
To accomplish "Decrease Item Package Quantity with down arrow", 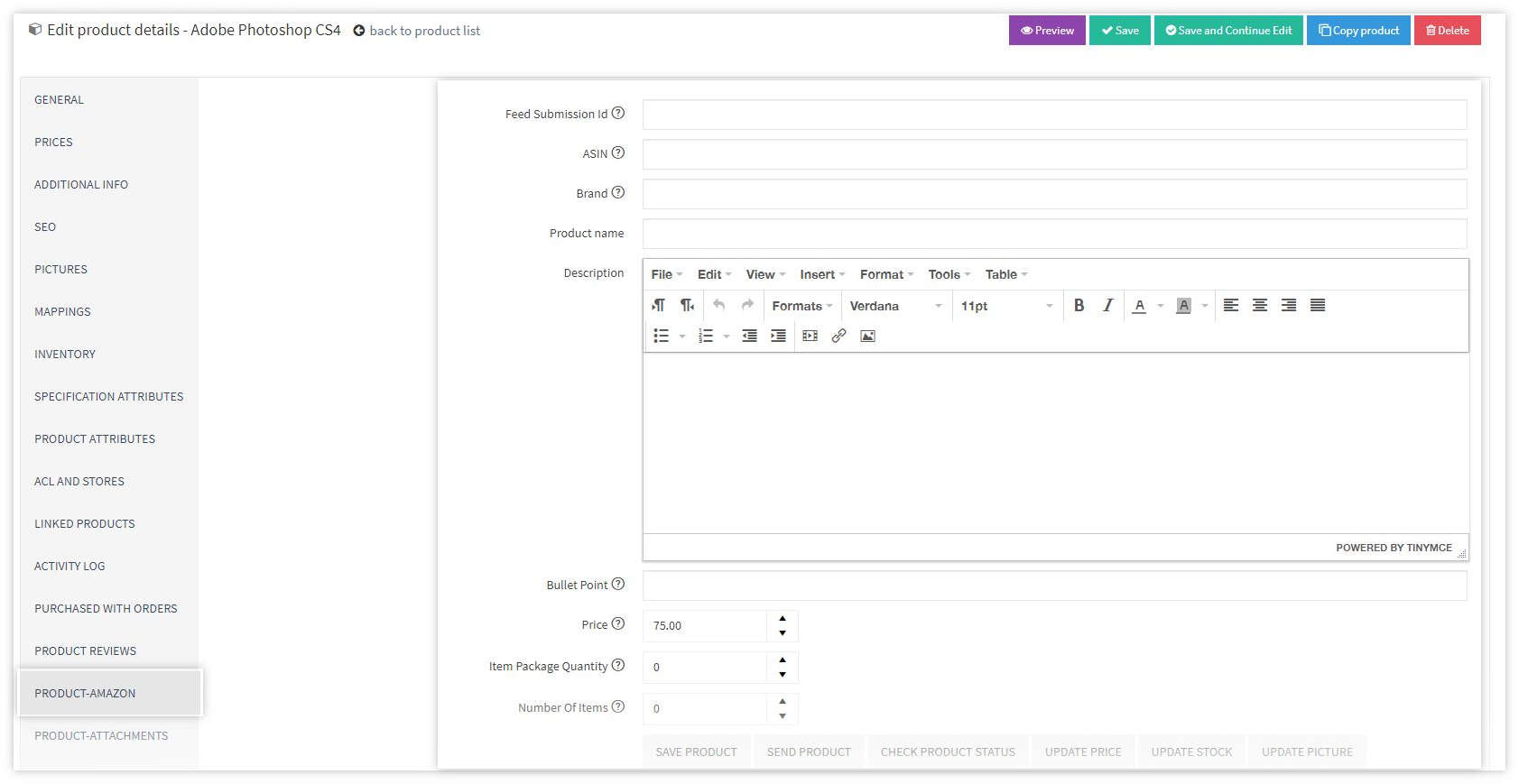I will coord(783,675).
